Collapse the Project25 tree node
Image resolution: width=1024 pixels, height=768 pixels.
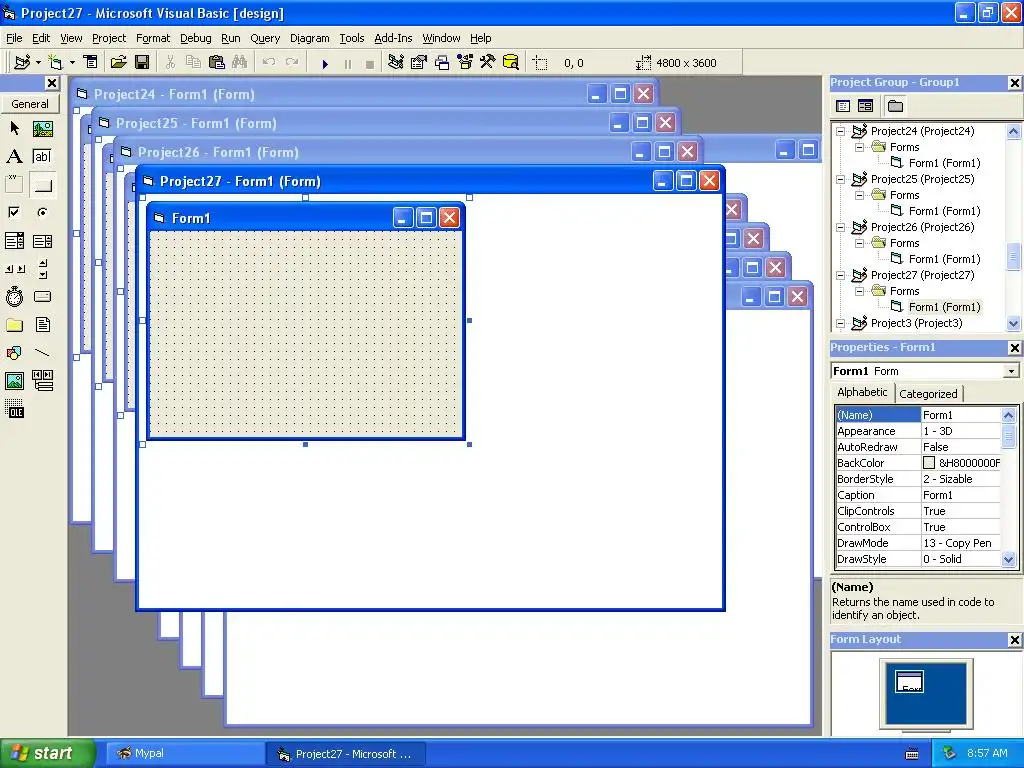point(841,180)
